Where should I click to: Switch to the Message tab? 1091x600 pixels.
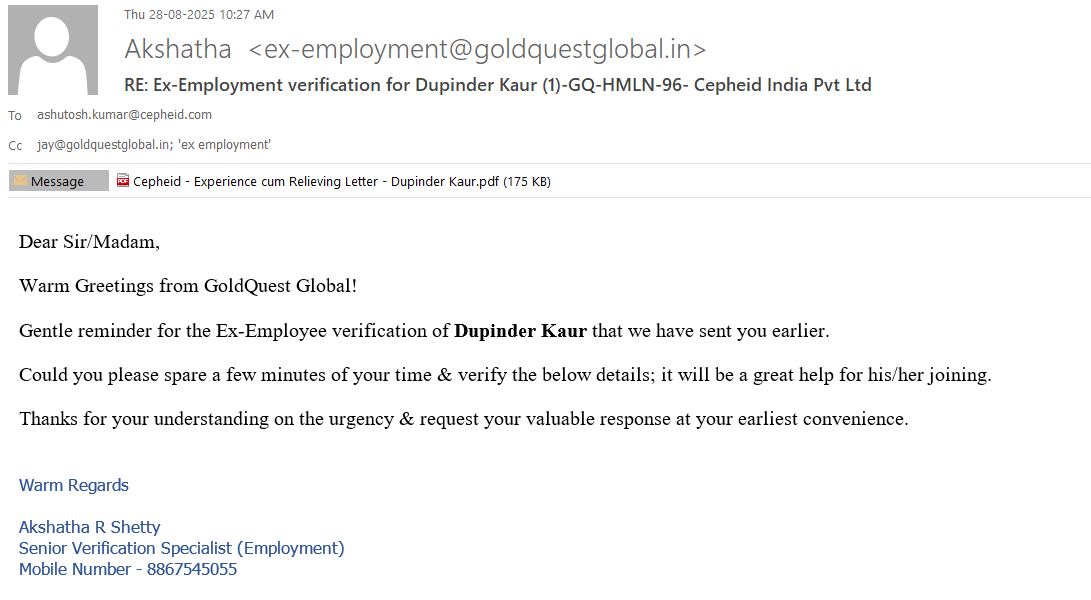[x=58, y=181]
